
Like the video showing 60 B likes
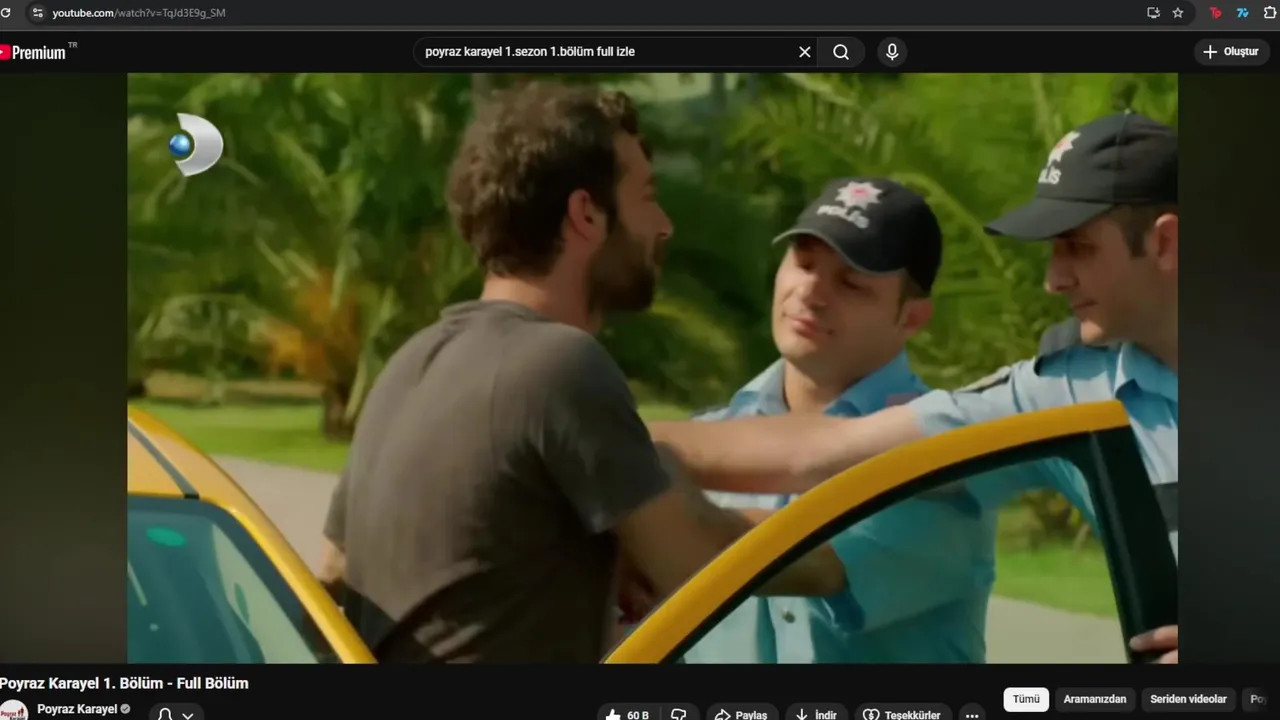pyautogui.click(x=628, y=714)
